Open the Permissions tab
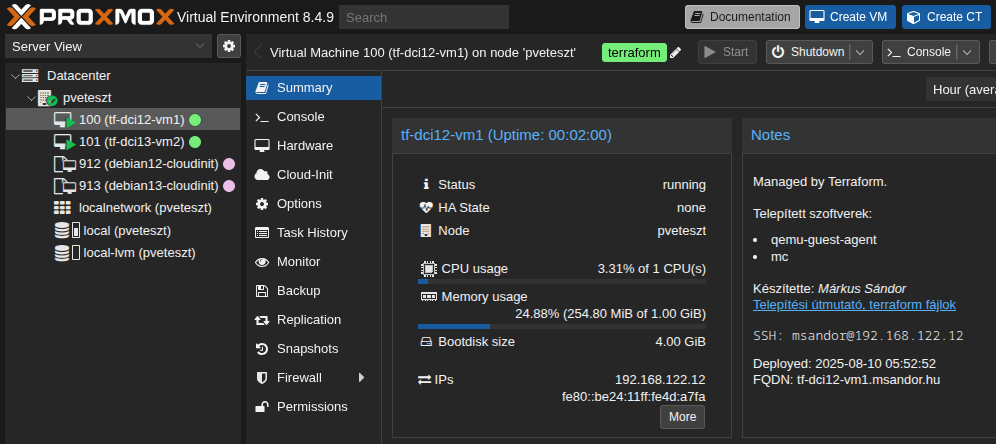The height and width of the screenshot is (444, 996). [314, 407]
